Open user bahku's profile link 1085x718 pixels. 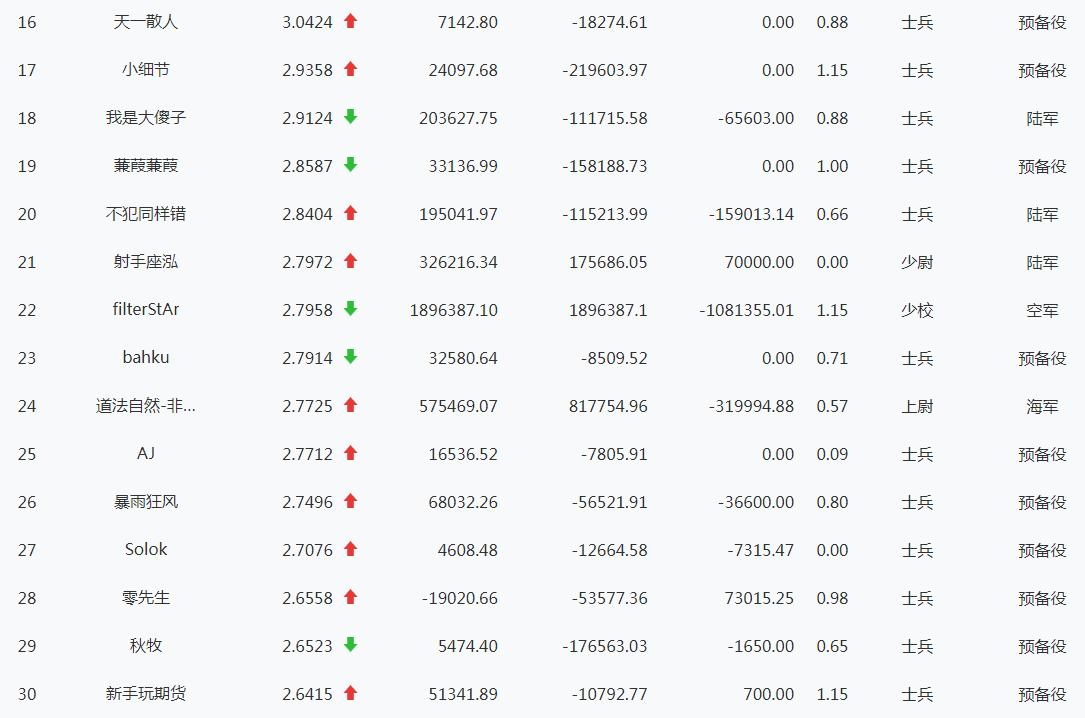tap(146, 357)
